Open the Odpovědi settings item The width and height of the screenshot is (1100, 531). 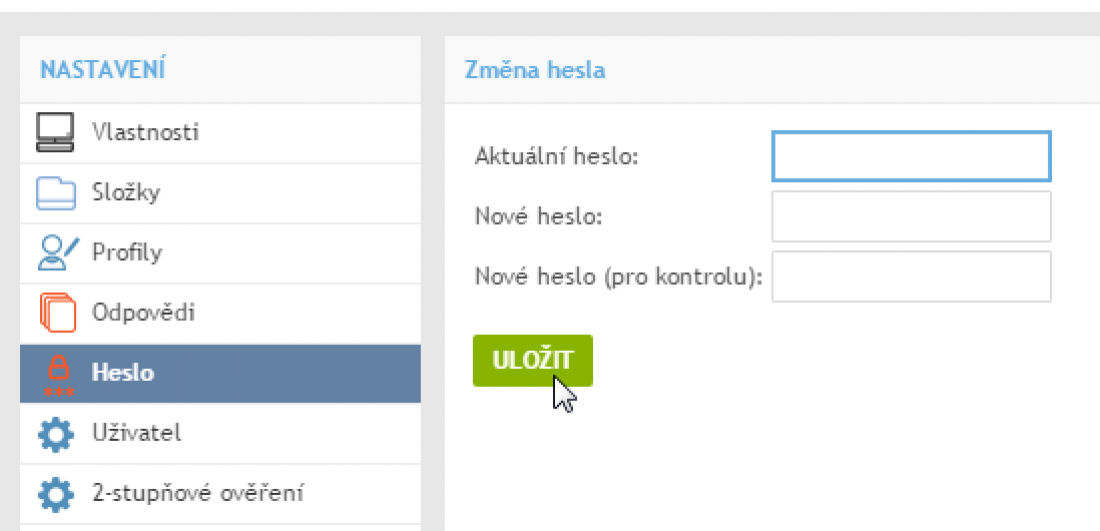point(143,312)
